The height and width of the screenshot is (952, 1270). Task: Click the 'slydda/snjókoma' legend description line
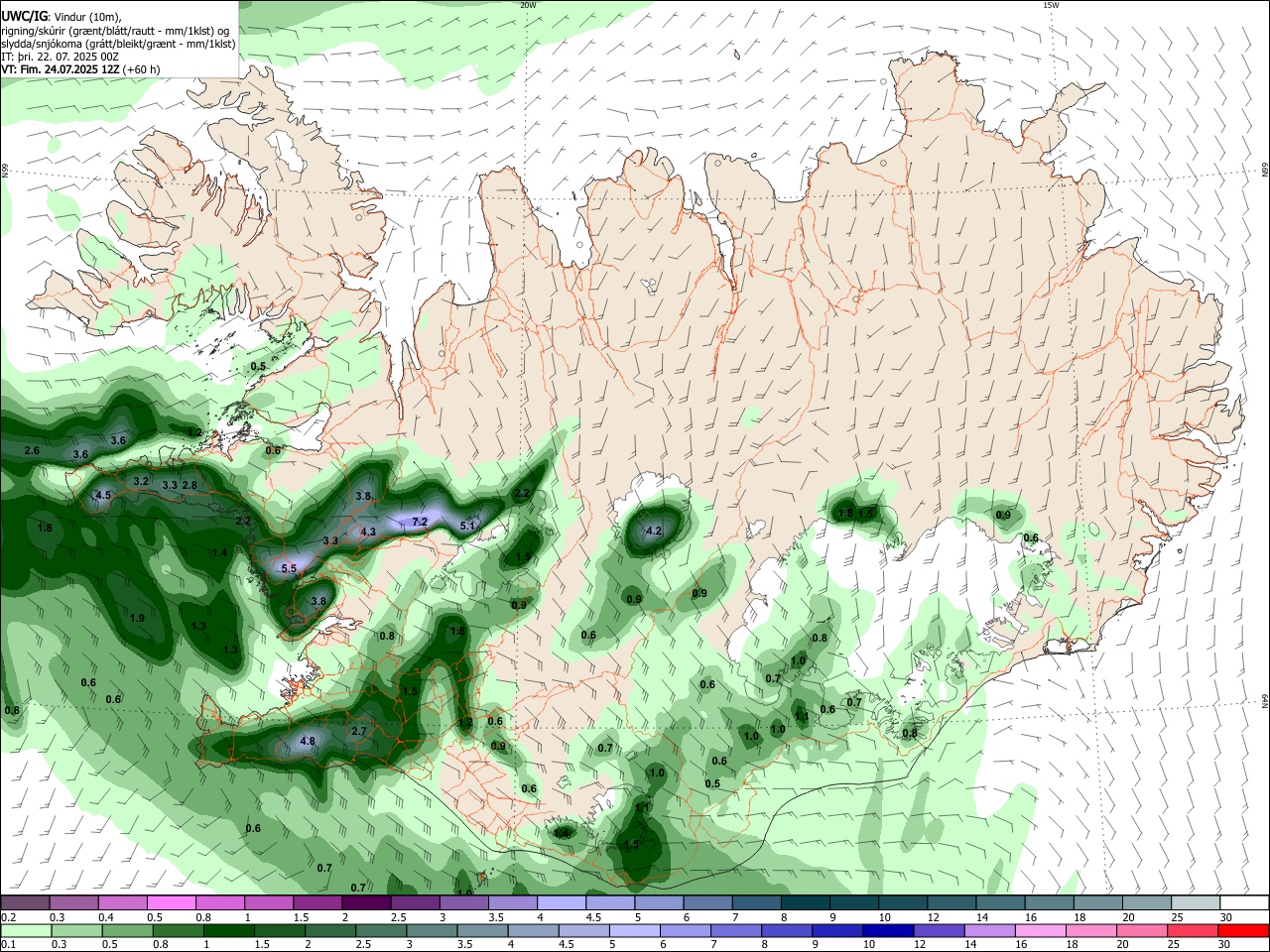[118, 44]
